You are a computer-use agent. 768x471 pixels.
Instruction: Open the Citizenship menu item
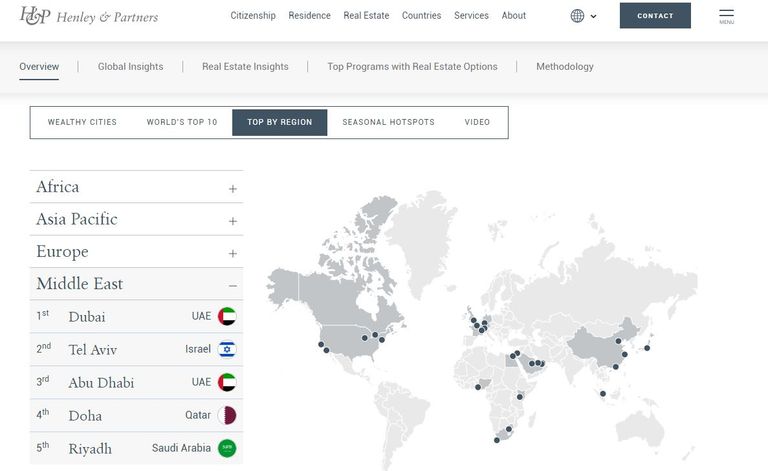tap(253, 16)
